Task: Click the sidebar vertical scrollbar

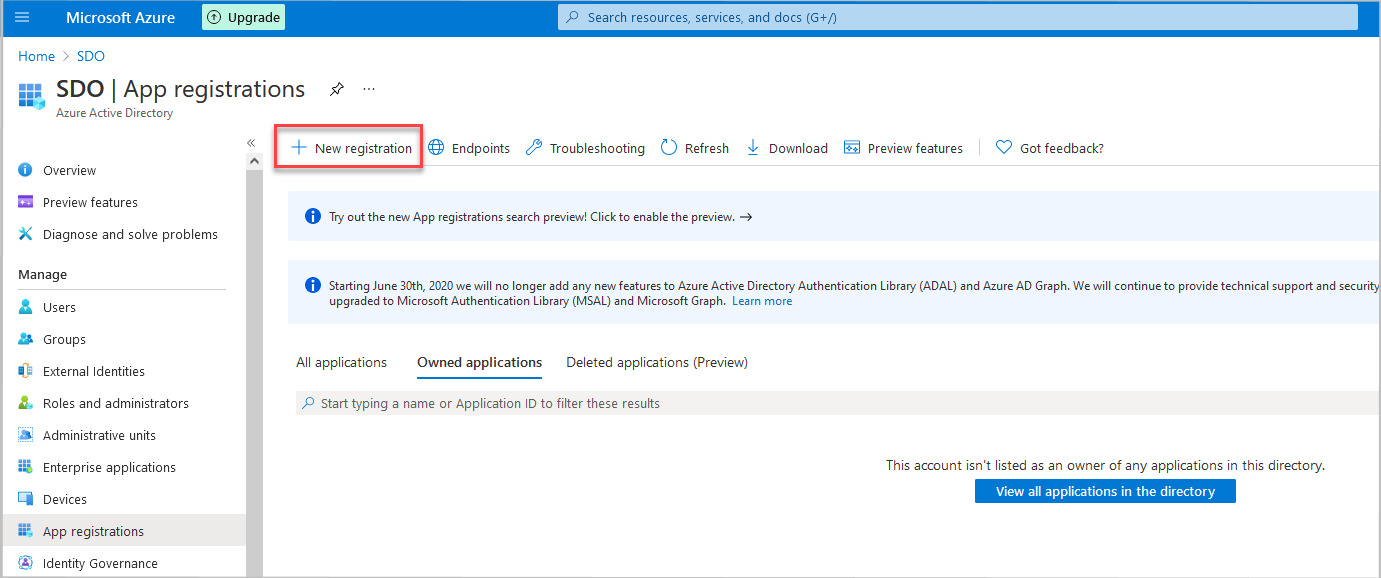Action: 254,365
